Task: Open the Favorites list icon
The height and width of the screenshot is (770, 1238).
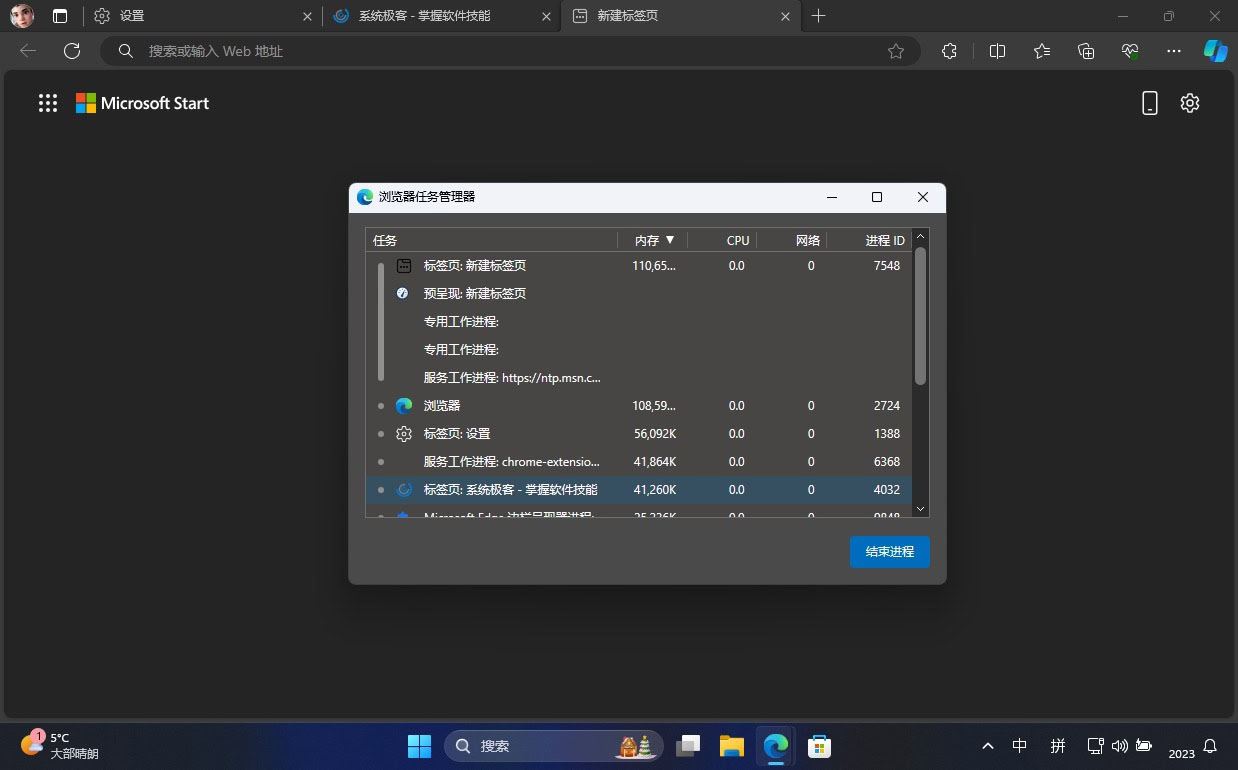Action: 1042,51
